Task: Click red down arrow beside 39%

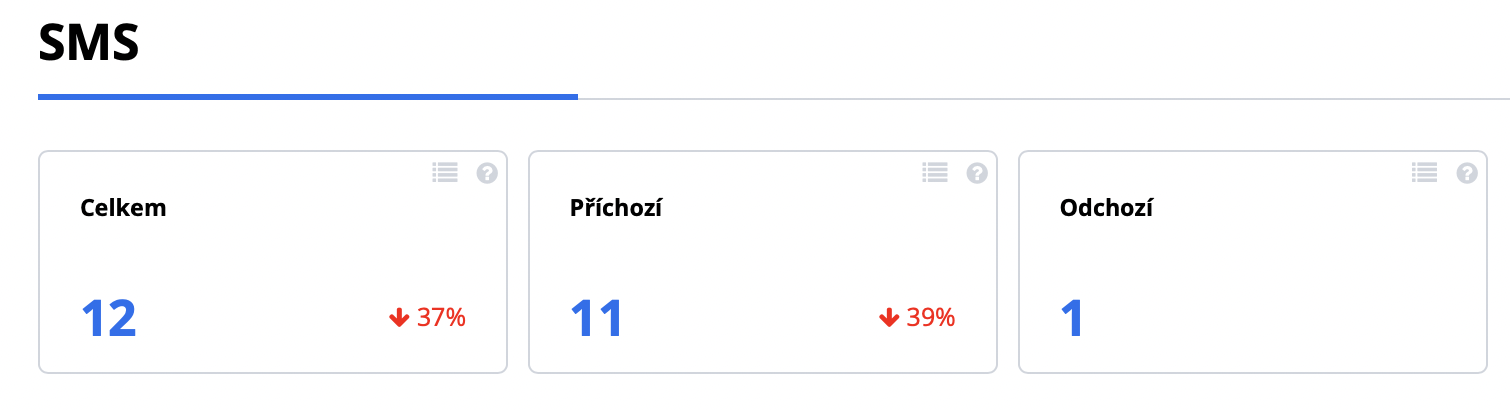Action: pos(889,319)
